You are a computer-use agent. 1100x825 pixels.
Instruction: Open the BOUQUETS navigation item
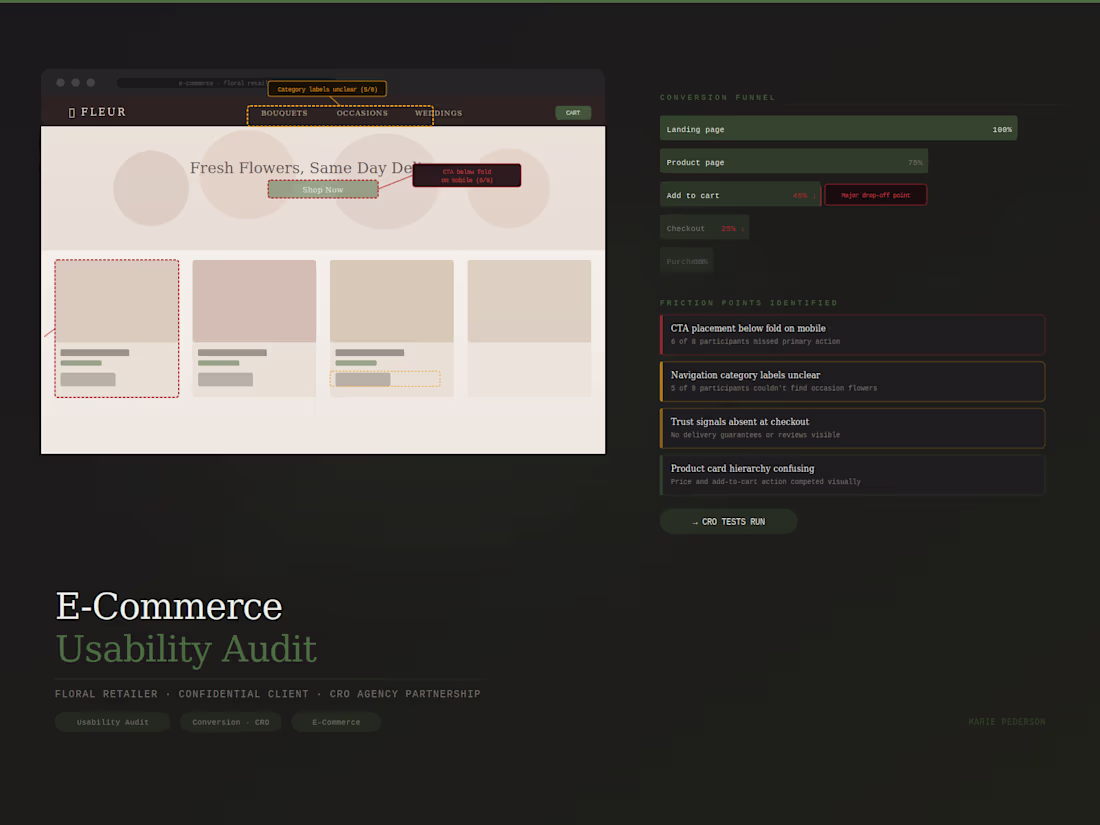coord(284,113)
